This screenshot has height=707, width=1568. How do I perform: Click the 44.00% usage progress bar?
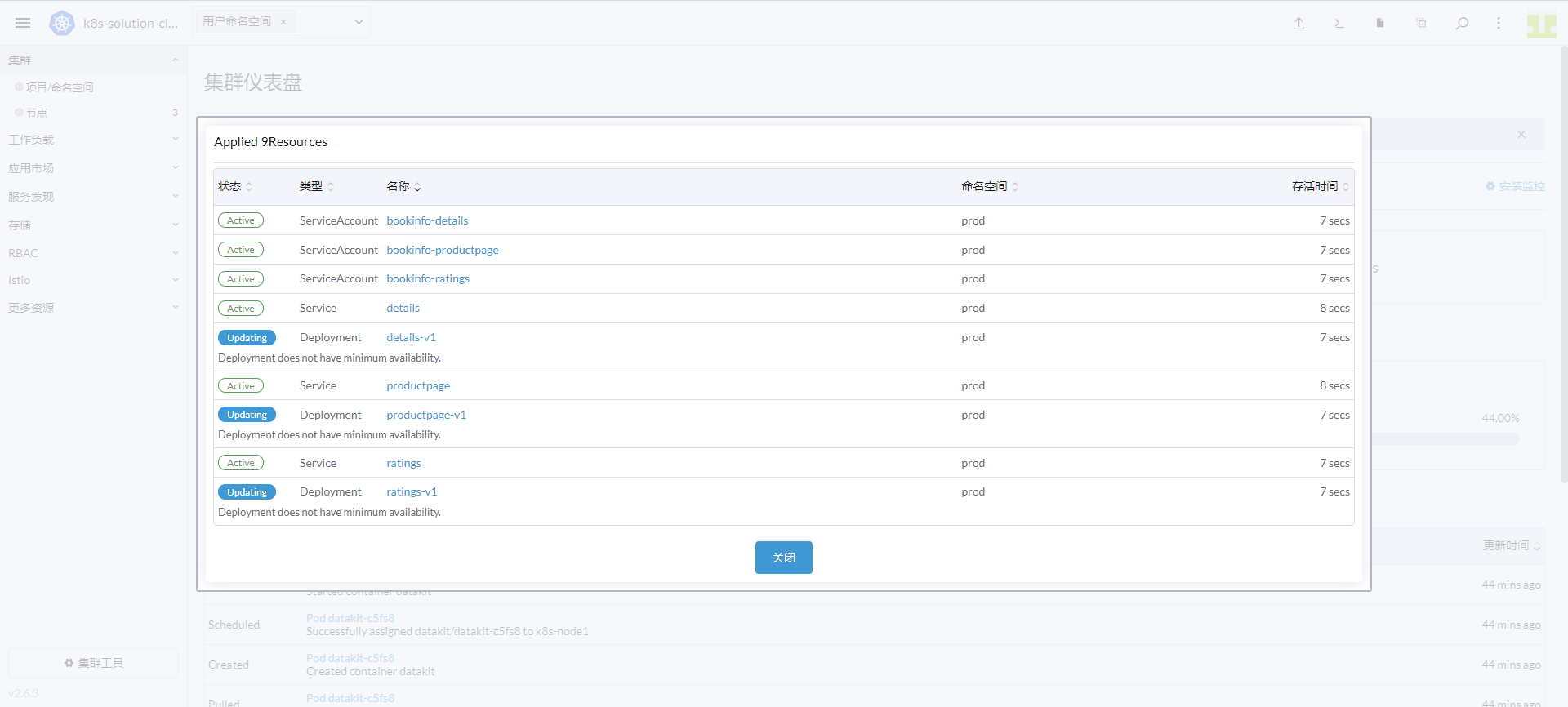(x=1445, y=439)
